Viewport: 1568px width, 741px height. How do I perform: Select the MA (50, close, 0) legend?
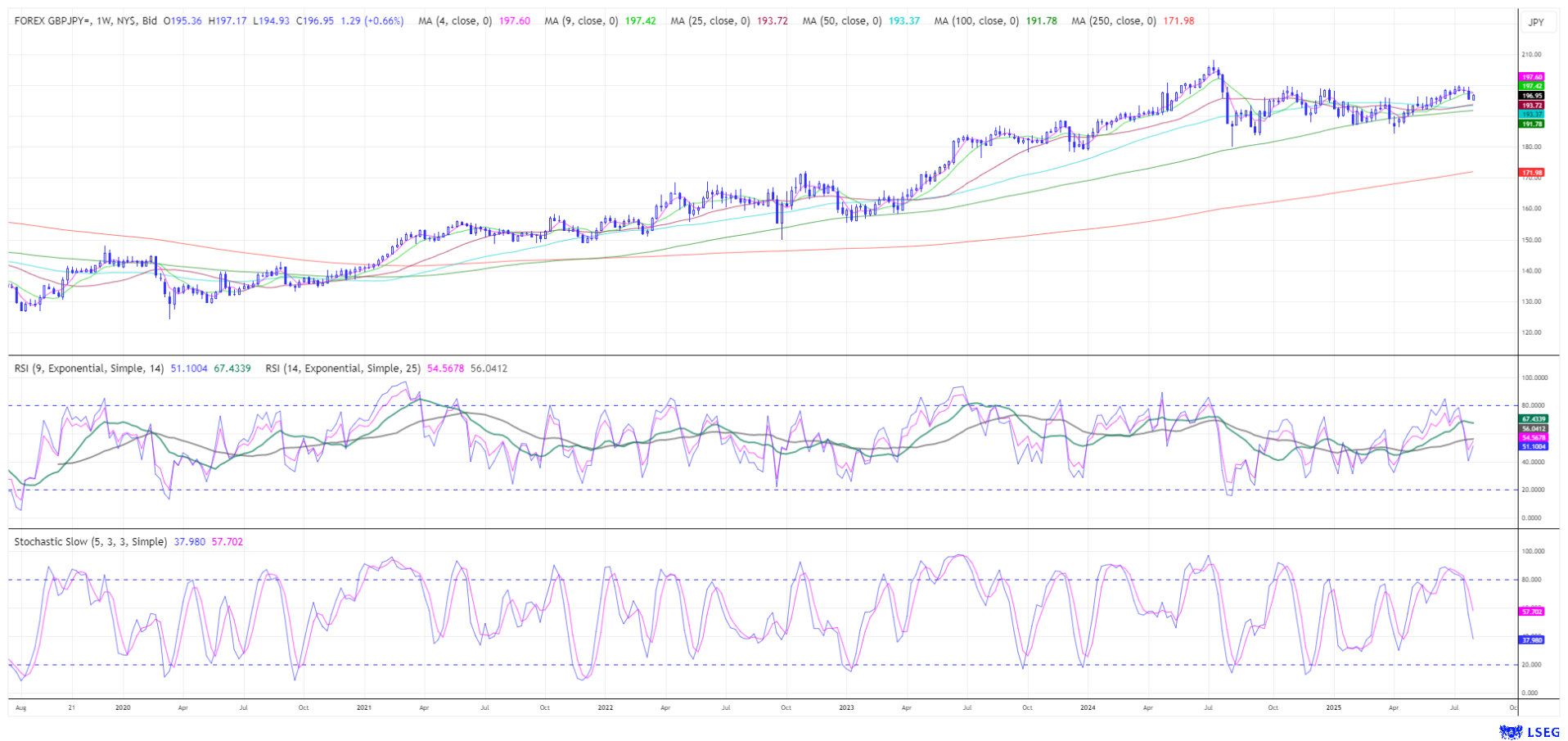[x=841, y=21]
